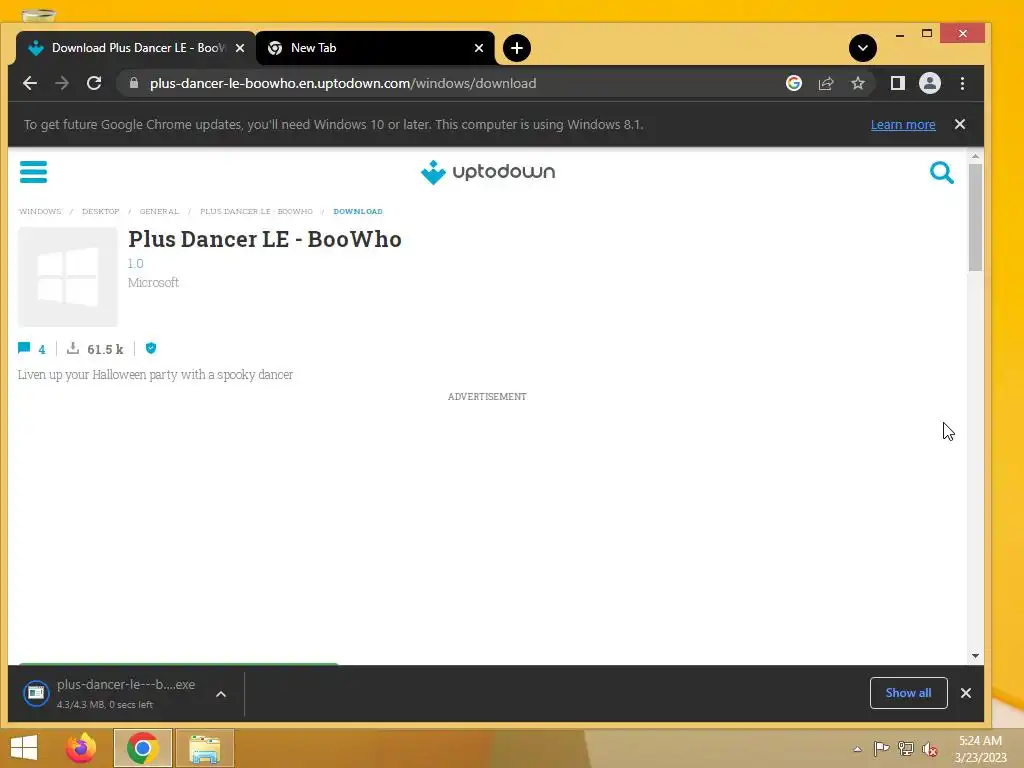Click the muted volume tray icon
Screen dimensions: 1024x768
coord(930,749)
